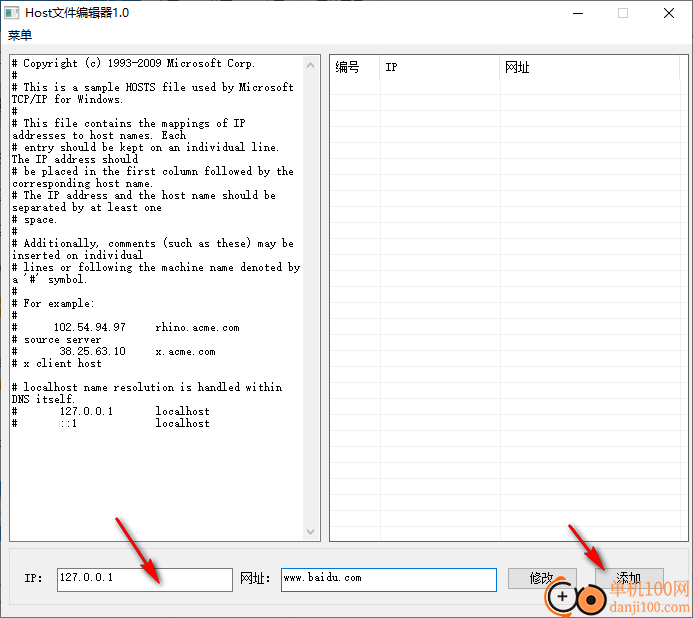
Task: Click the text "102.54.94.97"
Action: point(90,328)
